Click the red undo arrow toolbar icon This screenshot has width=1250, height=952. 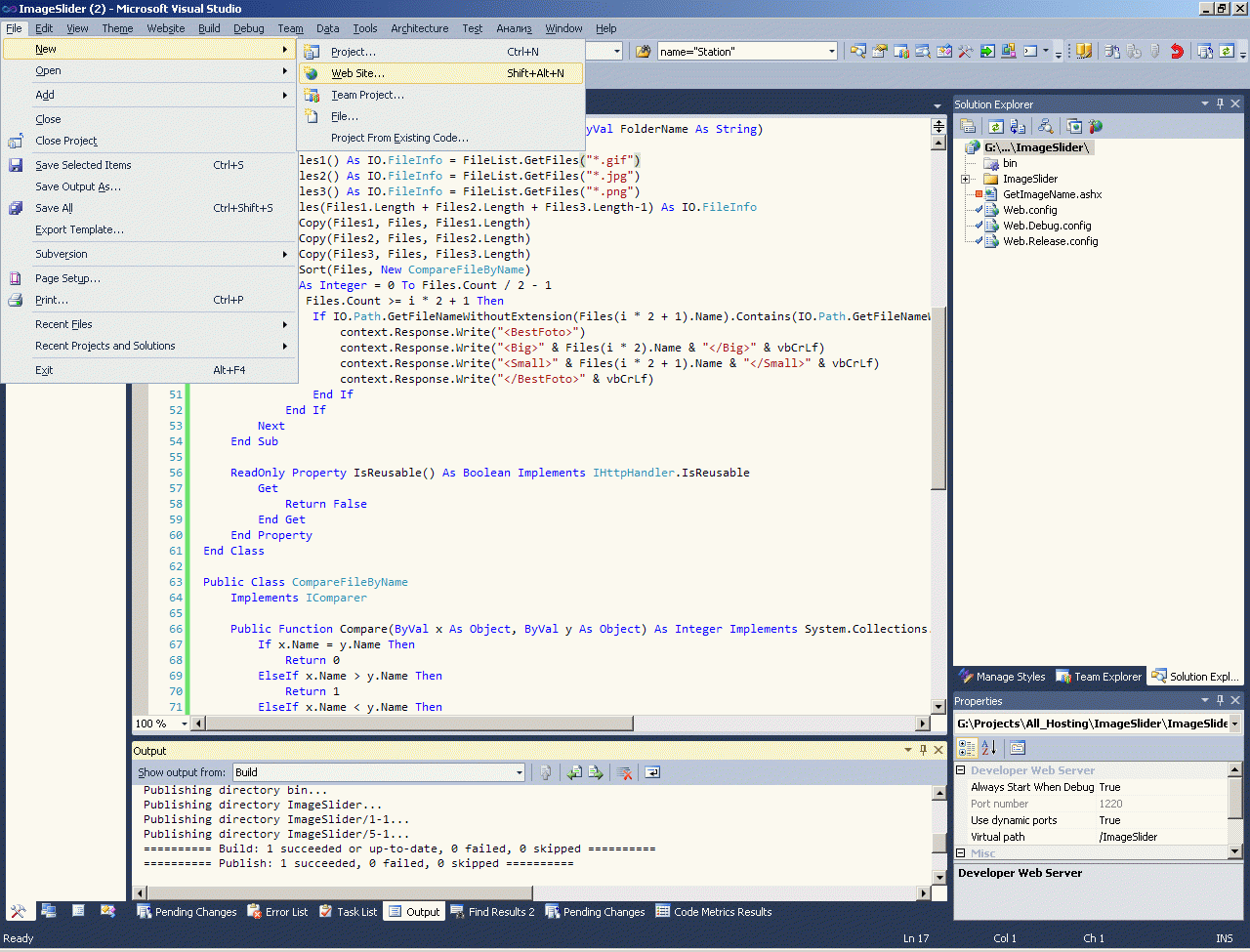tap(1177, 52)
